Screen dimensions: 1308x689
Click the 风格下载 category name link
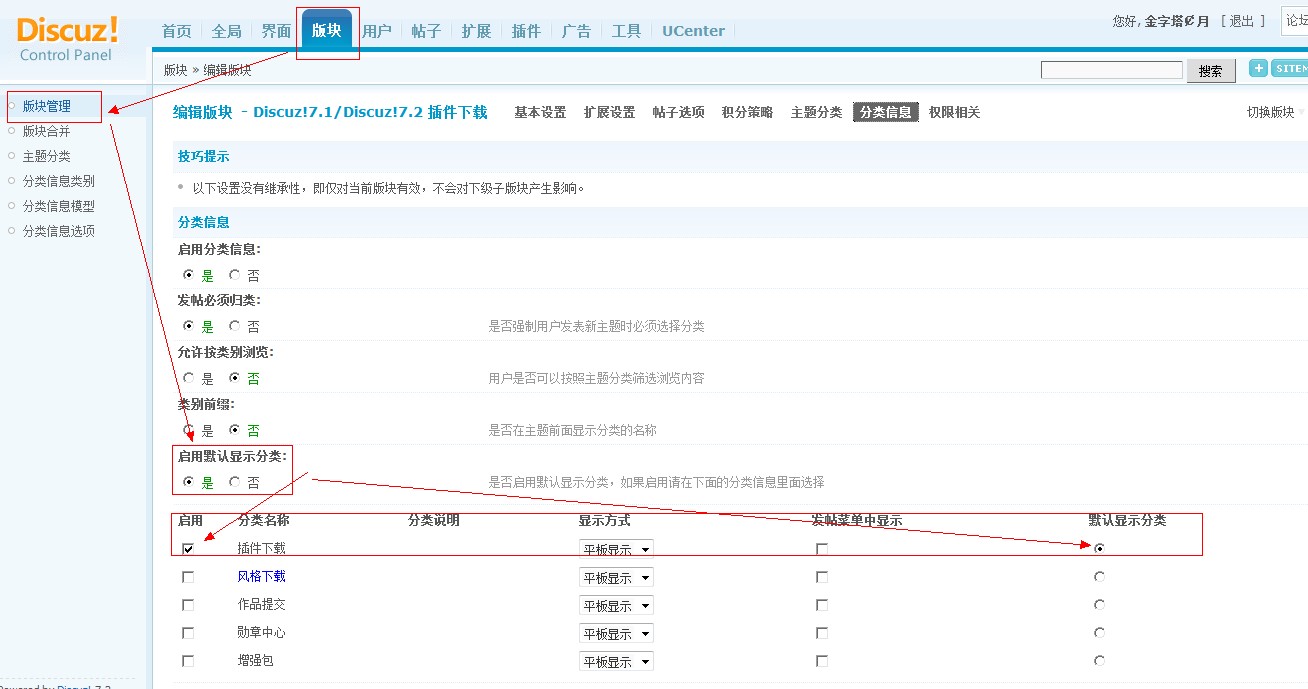(261, 577)
